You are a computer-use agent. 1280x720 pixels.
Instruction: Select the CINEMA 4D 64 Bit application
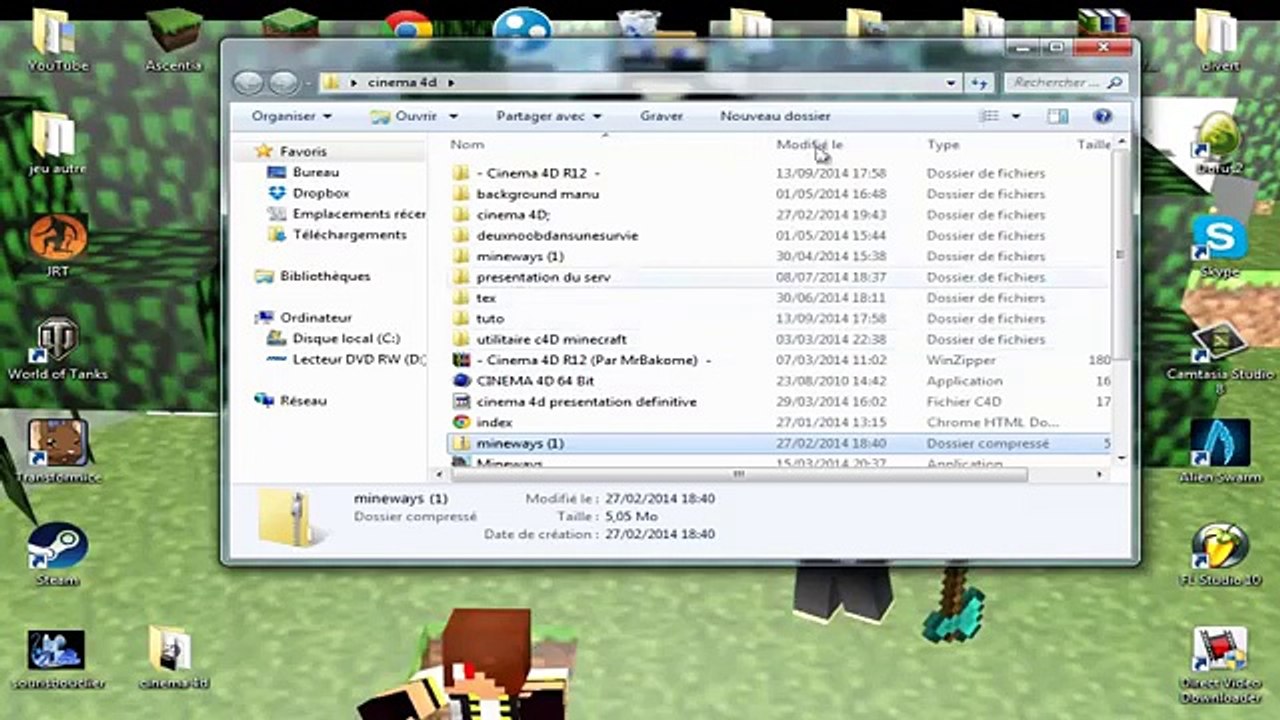coord(535,381)
